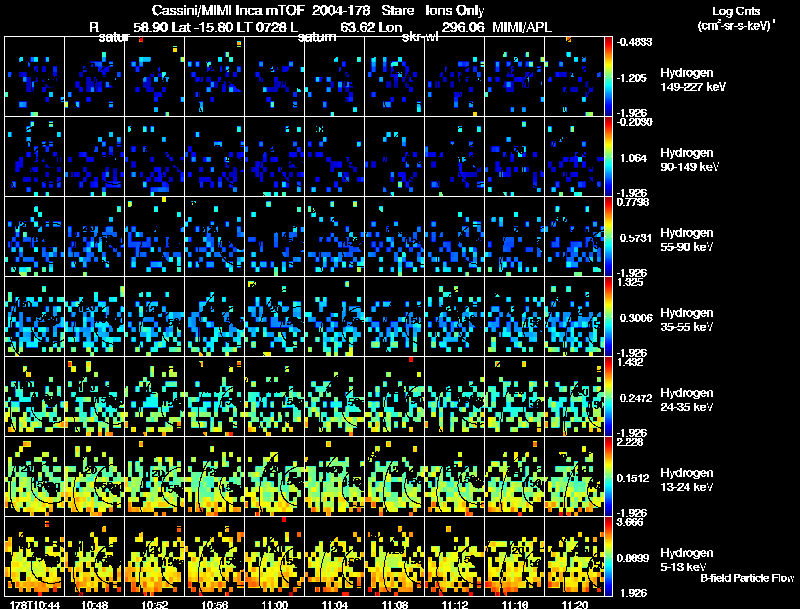Click the colorbar value 0.2472
The image size is (800, 609).
coord(636,398)
